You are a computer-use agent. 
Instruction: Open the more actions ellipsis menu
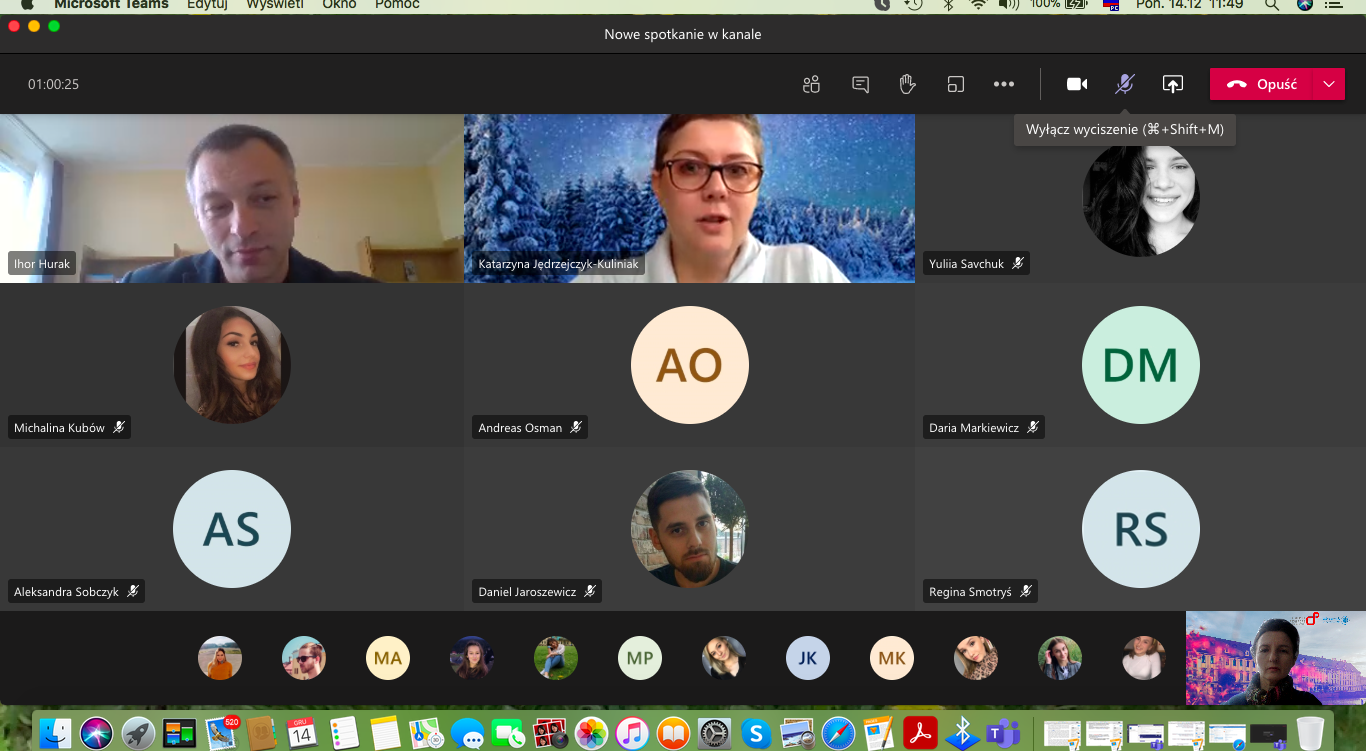pyautogui.click(x=1004, y=84)
